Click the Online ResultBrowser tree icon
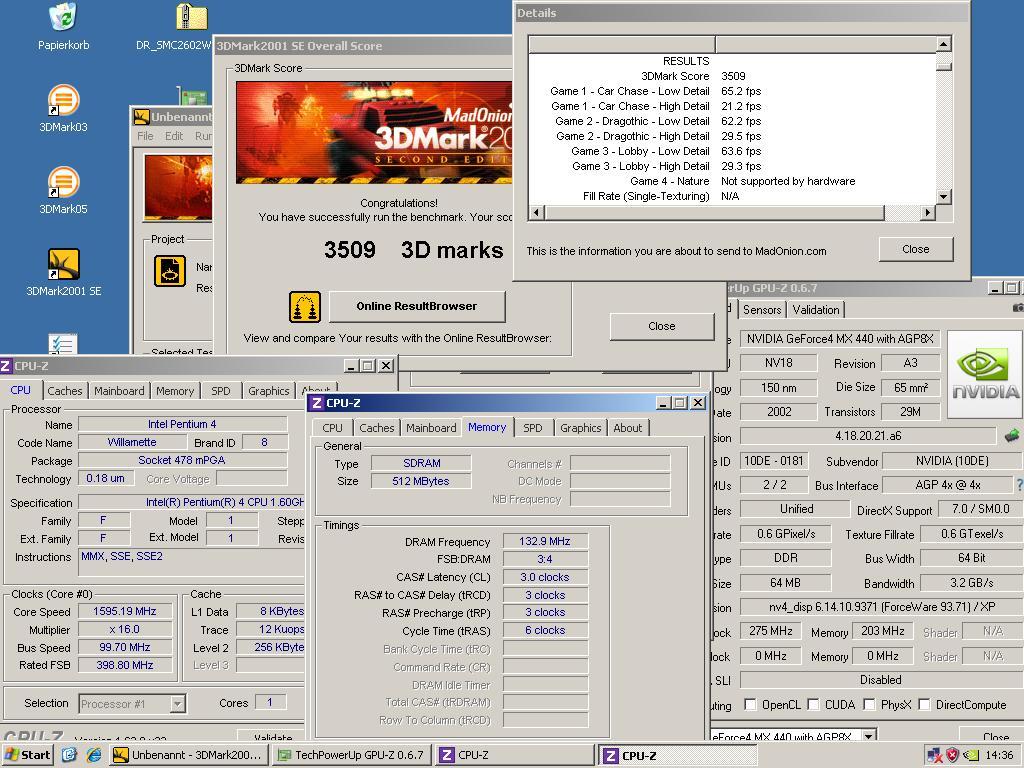The height and width of the screenshot is (768, 1024). coord(305,307)
